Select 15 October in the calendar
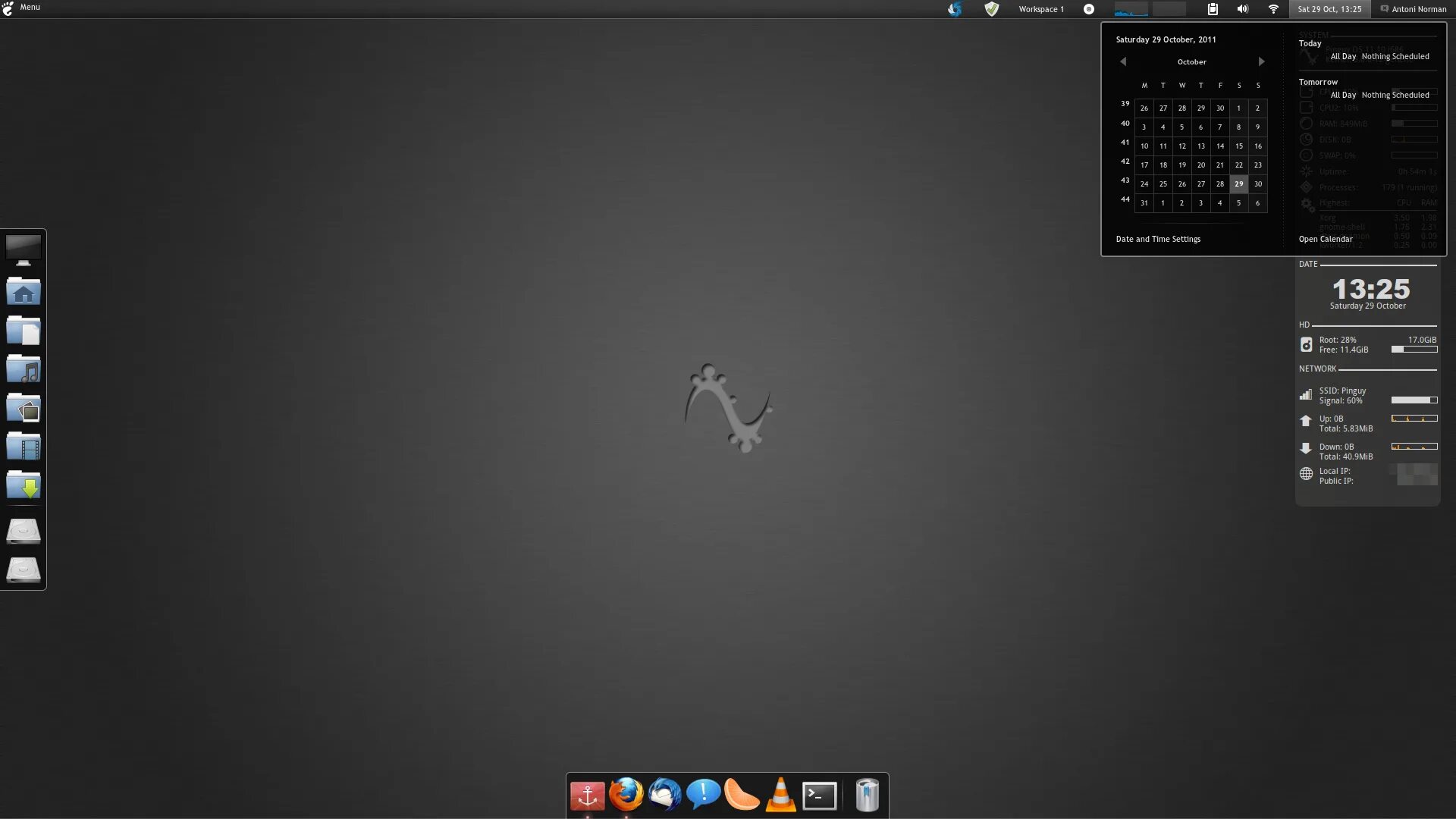 pyautogui.click(x=1239, y=146)
